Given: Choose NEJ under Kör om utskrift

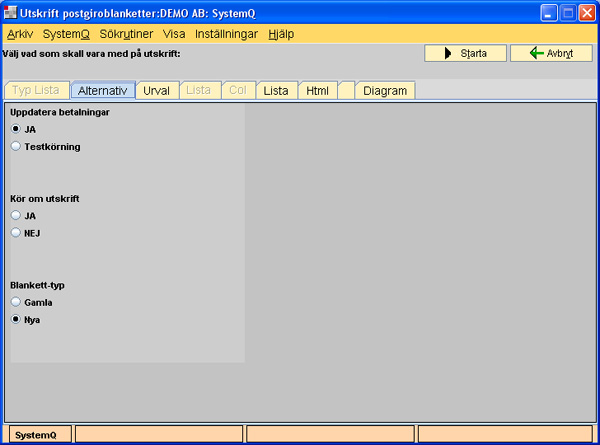Looking at the screenshot, I should pos(16,233).
